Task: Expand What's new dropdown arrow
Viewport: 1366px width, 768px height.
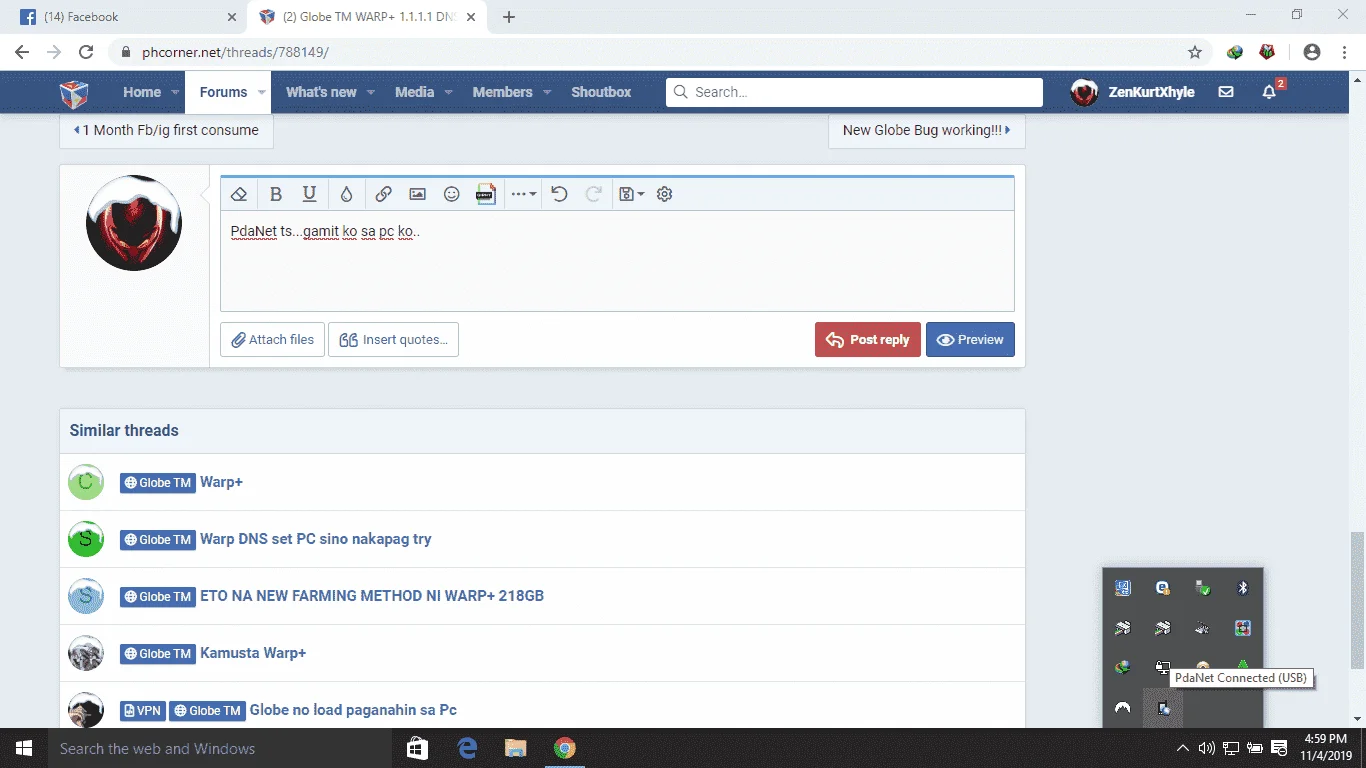Action: pyautogui.click(x=370, y=92)
